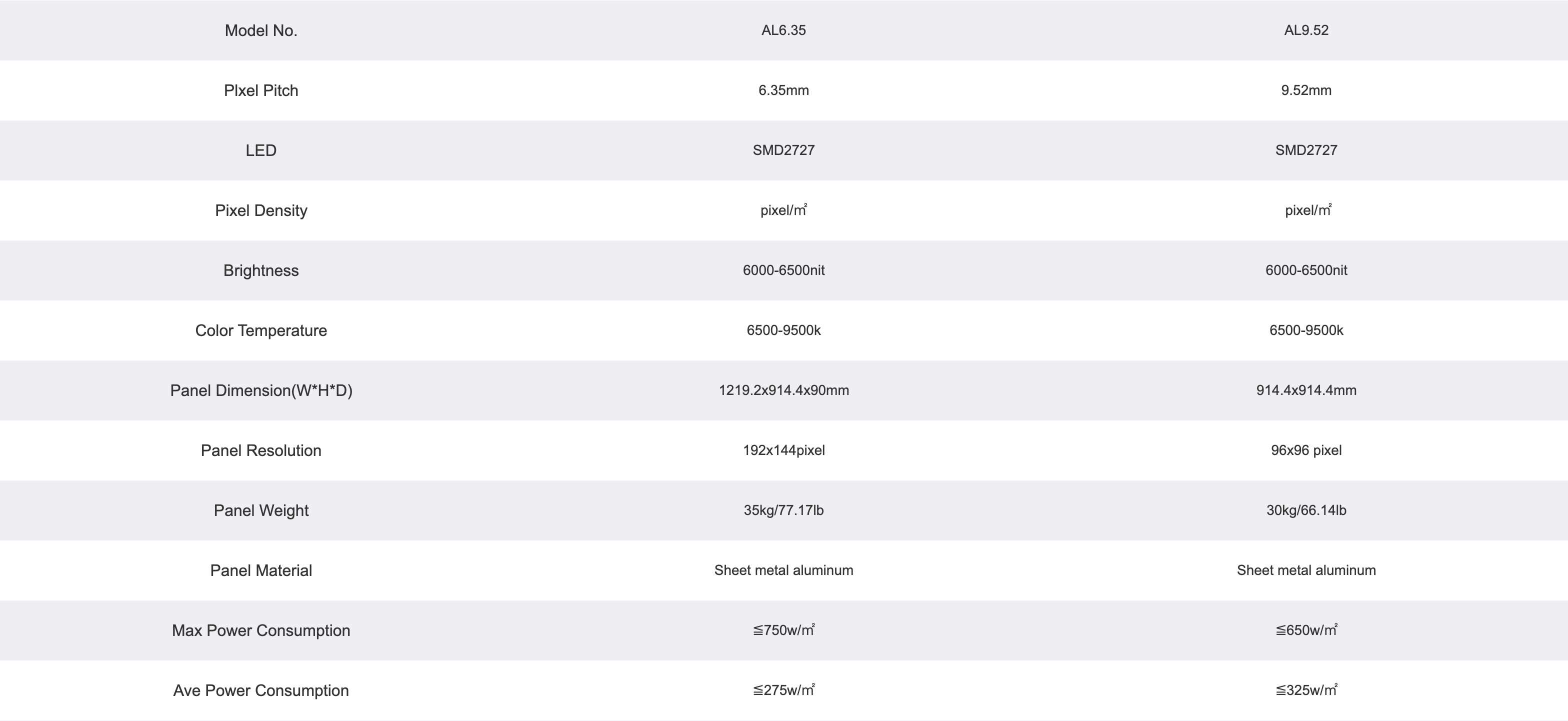Click the Panel Material row label

click(261, 570)
